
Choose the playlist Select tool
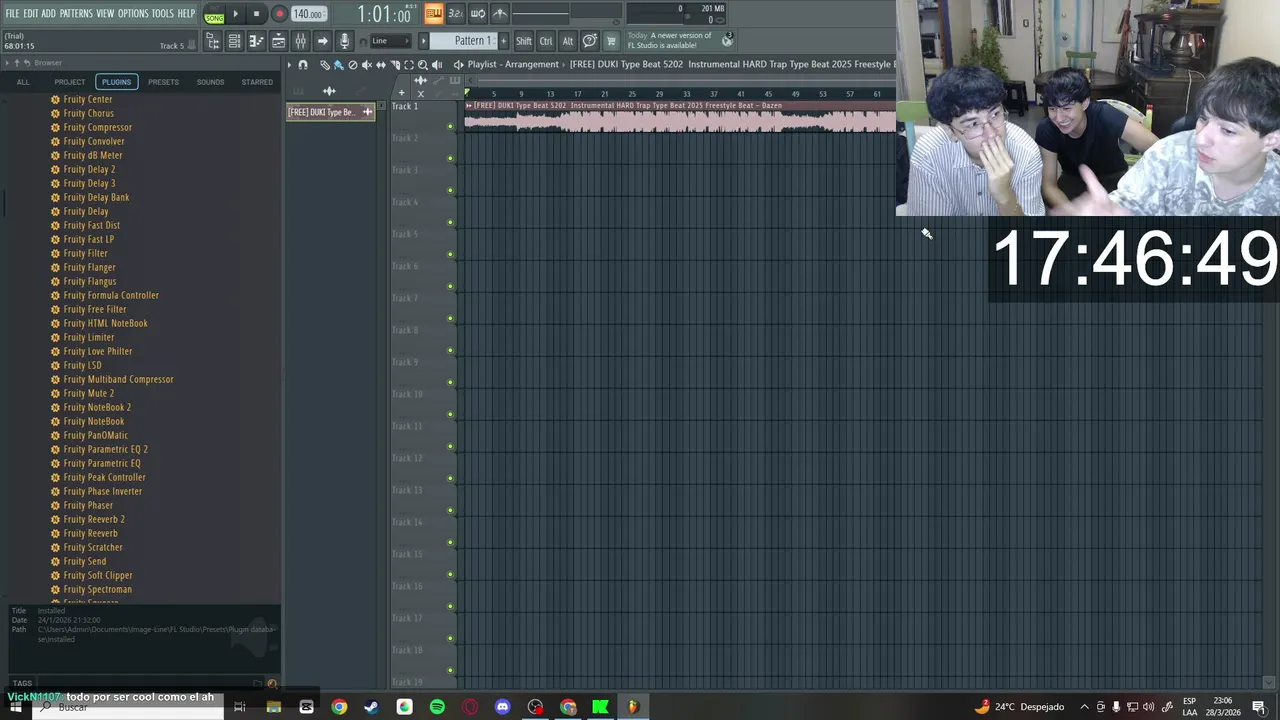point(408,65)
